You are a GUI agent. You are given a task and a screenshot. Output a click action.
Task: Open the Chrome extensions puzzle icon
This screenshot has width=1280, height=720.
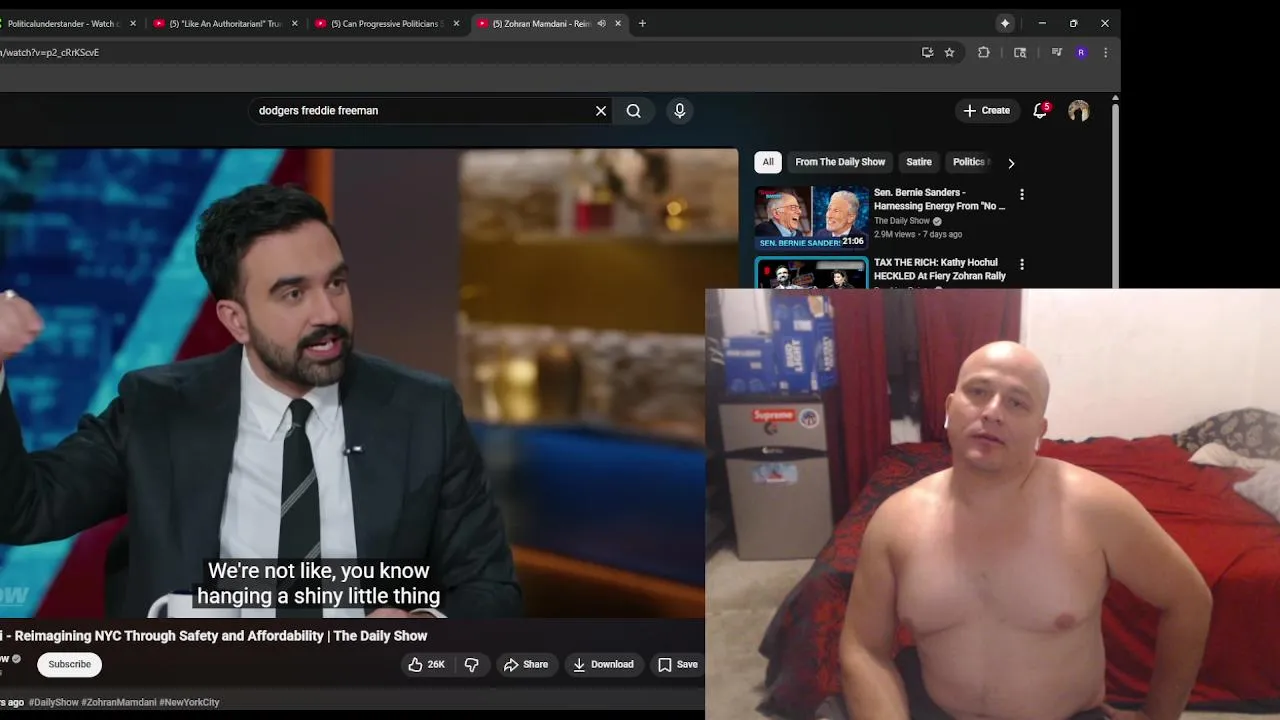pyautogui.click(x=984, y=53)
